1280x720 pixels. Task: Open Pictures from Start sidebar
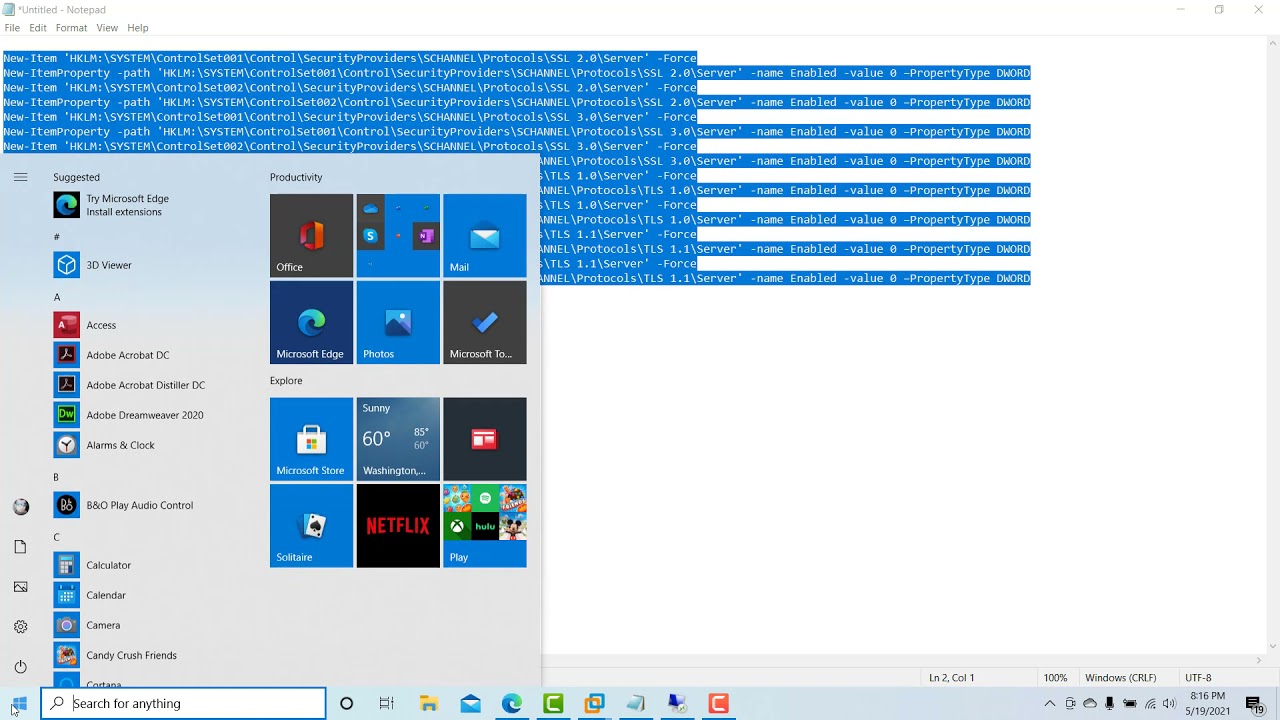click(x=20, y=587)
